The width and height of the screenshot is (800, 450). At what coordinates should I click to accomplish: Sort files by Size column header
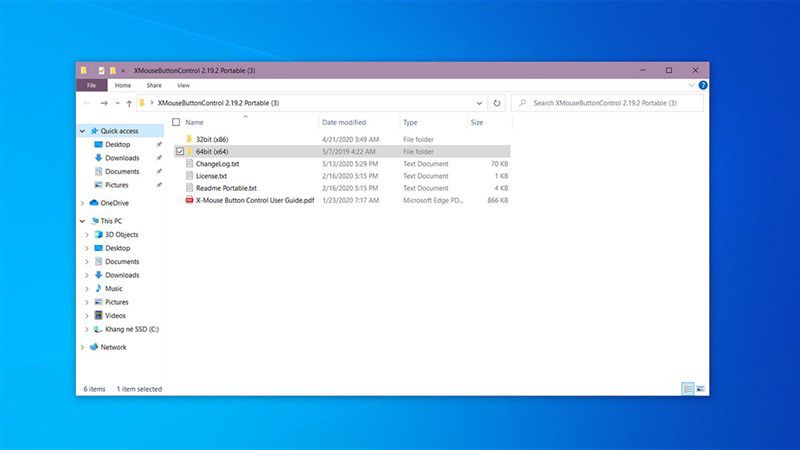(x=477, y=122)
